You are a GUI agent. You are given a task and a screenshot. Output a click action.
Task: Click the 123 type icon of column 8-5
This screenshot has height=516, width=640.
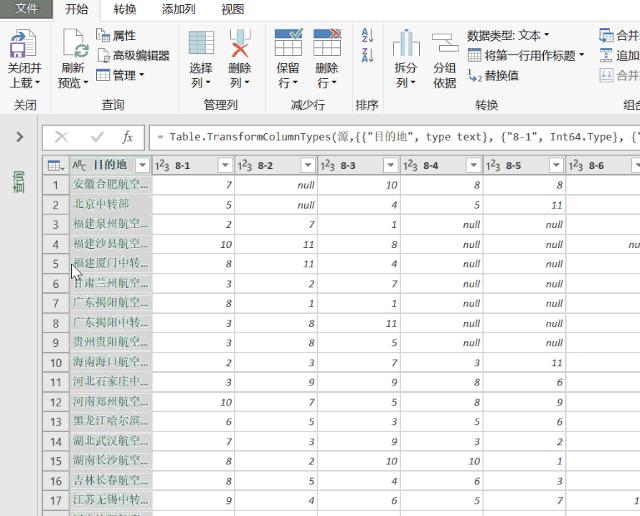(x=493, y=165)
